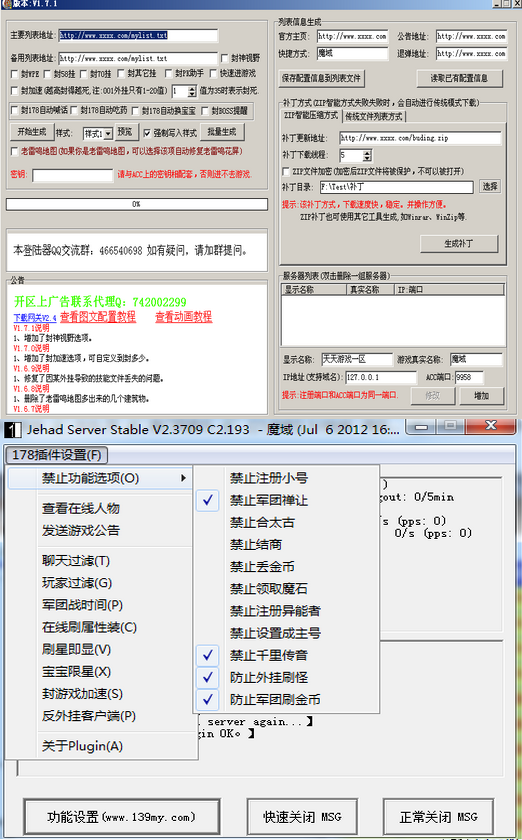Viewport: 522px width, 840px height.
Task: Check the ZIP文件加密 option
Action: click(x=286, y=171)
